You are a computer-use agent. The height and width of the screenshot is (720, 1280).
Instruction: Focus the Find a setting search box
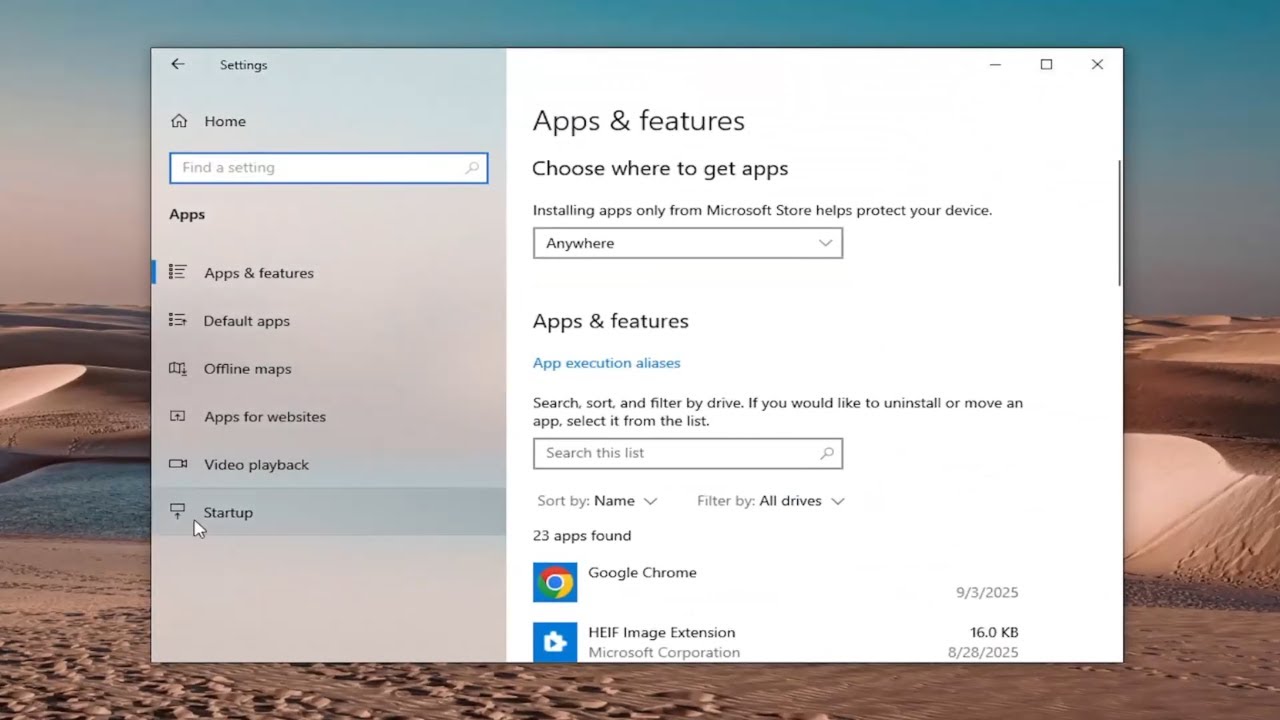329,168
